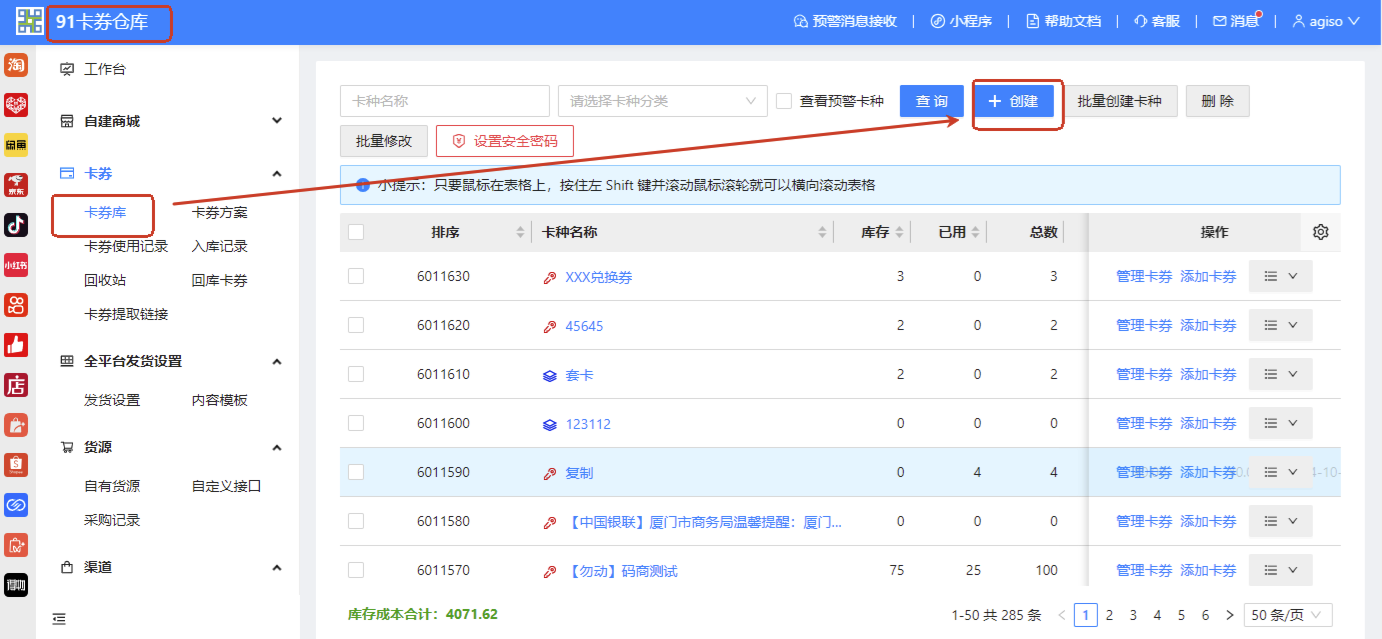
Task: Open the Douyin (TikTok) platform icon
Action: pos(16,224)
